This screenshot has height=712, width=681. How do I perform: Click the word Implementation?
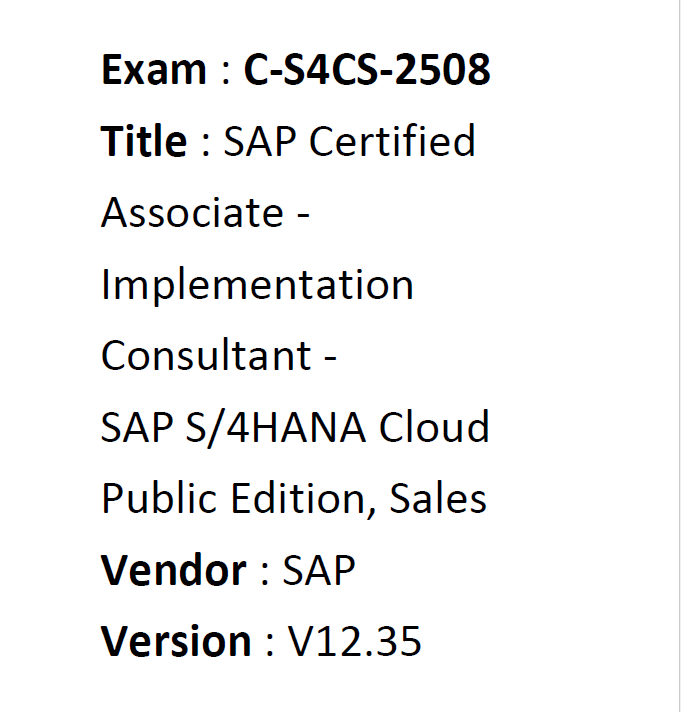257,285
